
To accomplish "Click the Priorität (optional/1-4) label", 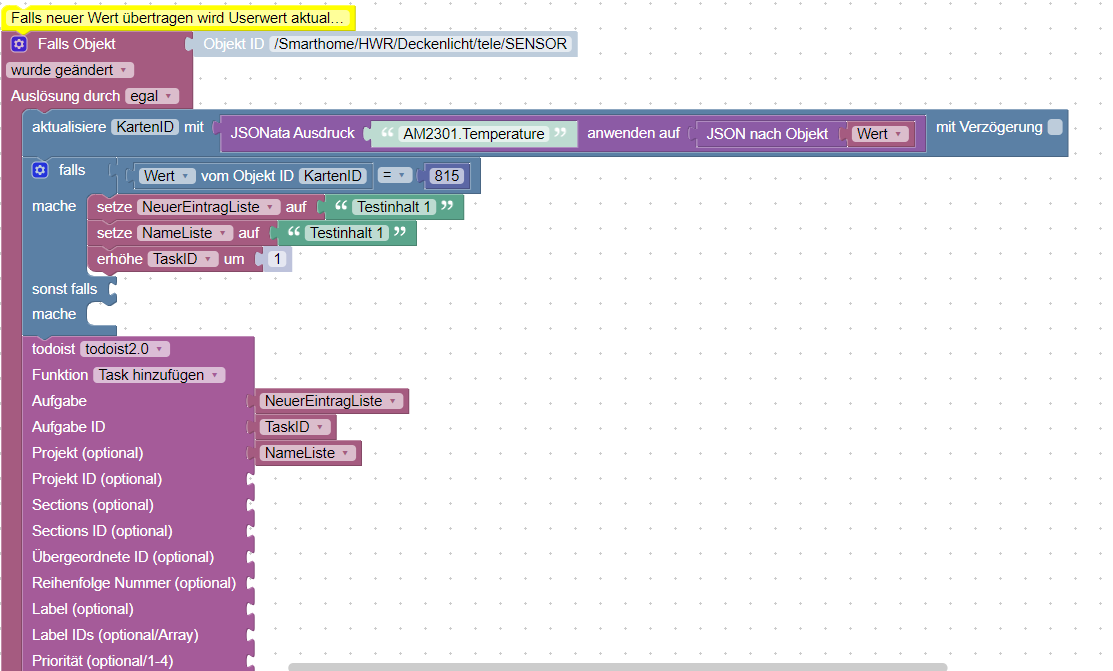I will [x=102, y=661].
